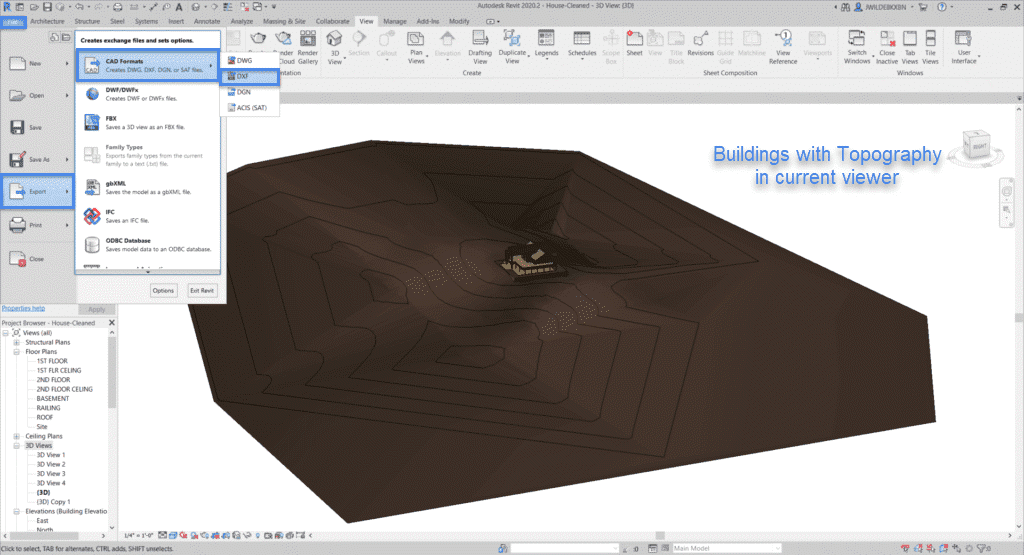The height and width of the screenshot is (555, 1024).
Task: Collapse Elevations (Building Elevation) node
Action: point(16,511)
